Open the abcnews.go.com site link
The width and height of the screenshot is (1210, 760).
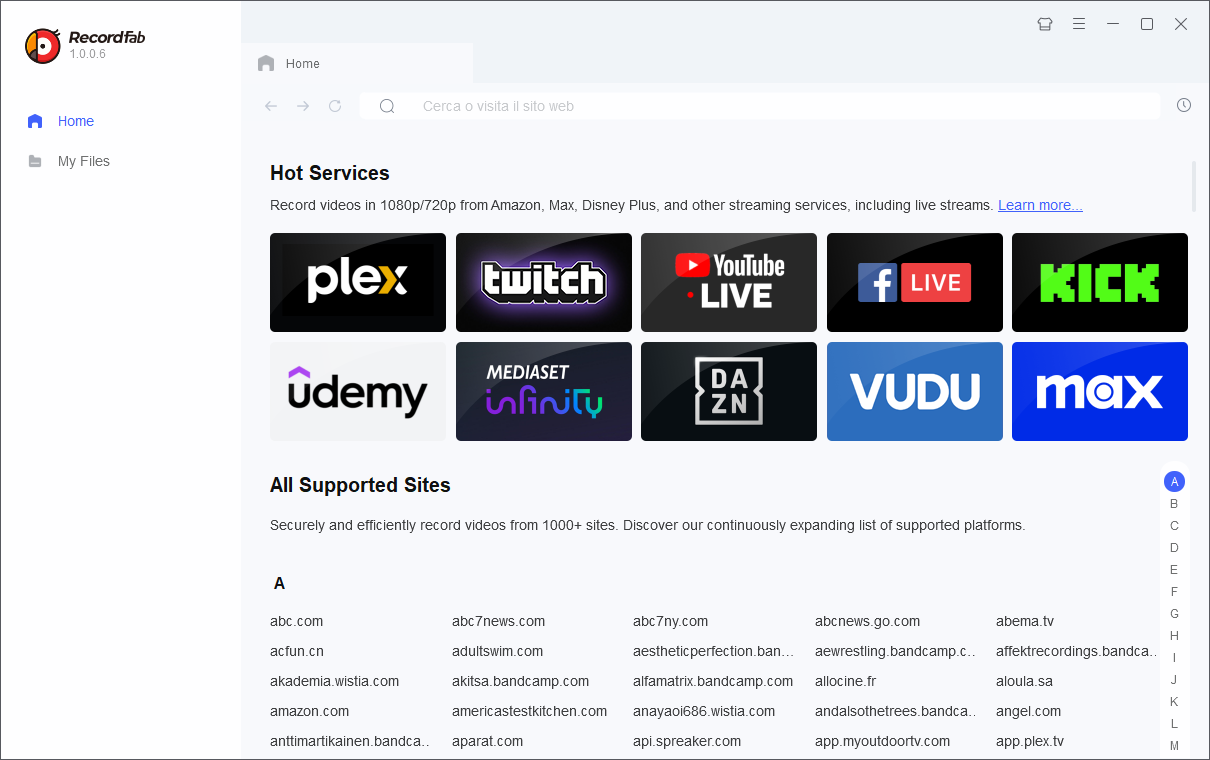[867, 621]
